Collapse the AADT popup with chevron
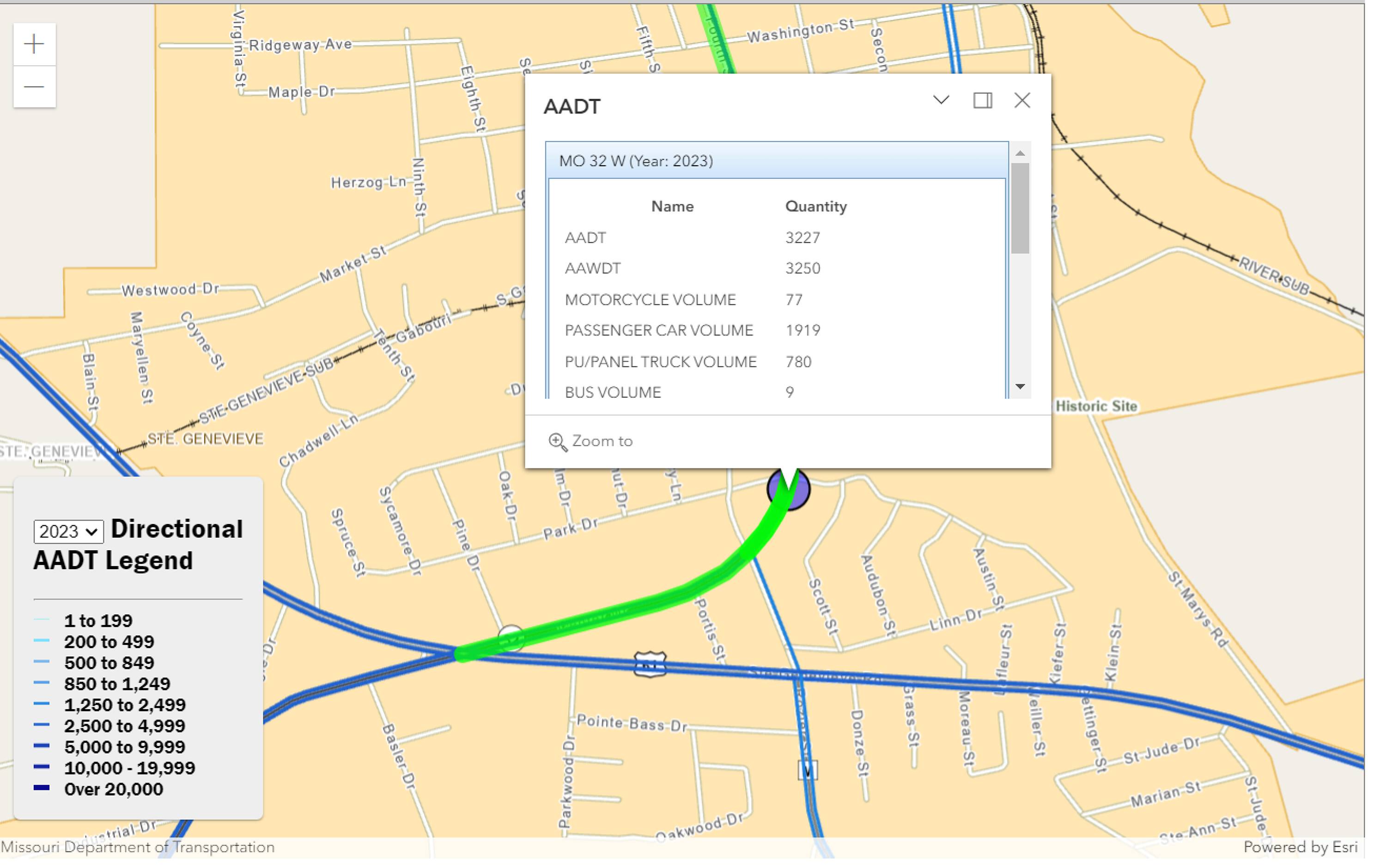This screenshot has height=868, width=1386. [x=941, y=100]
